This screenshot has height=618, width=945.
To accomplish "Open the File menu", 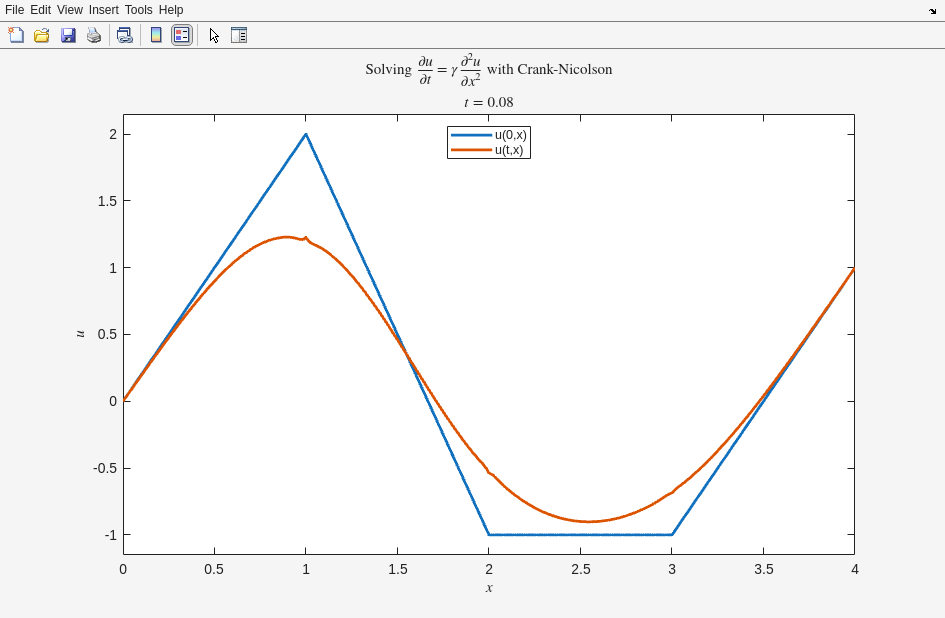I will click(x=14, y=10).
